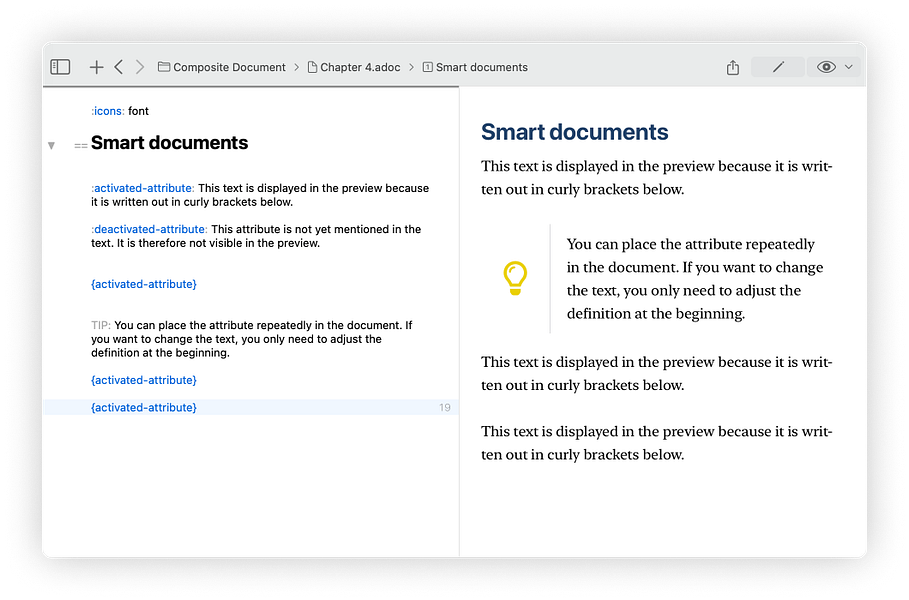Click line number 19 in the editor
The height and width of the screenshot is (600, 909).
click(445, 408)
